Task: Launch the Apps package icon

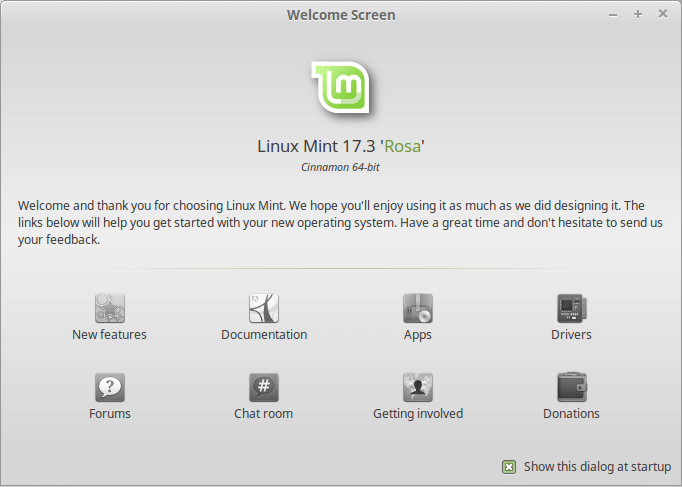Action: point(418,308)
